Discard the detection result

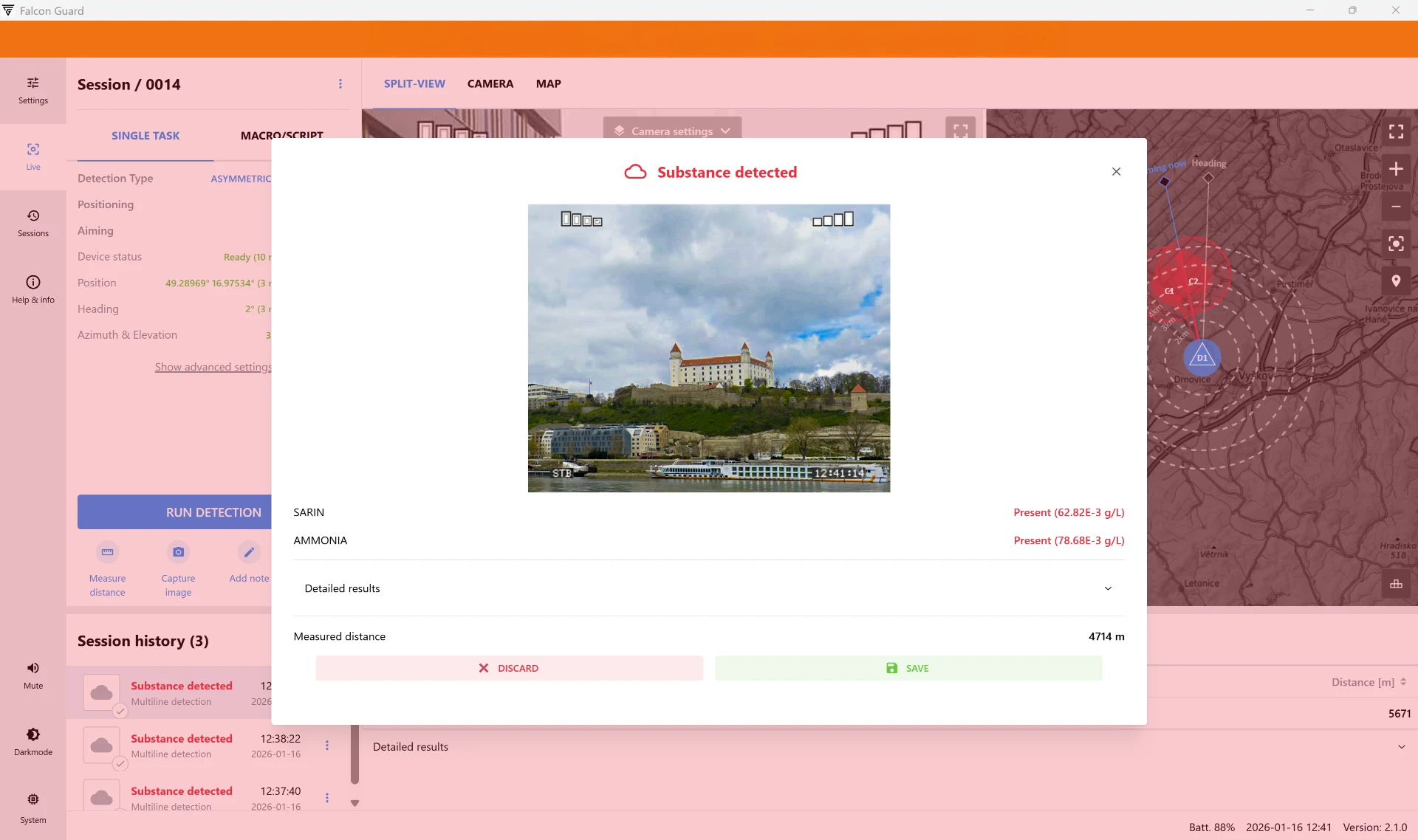point(510,668)
